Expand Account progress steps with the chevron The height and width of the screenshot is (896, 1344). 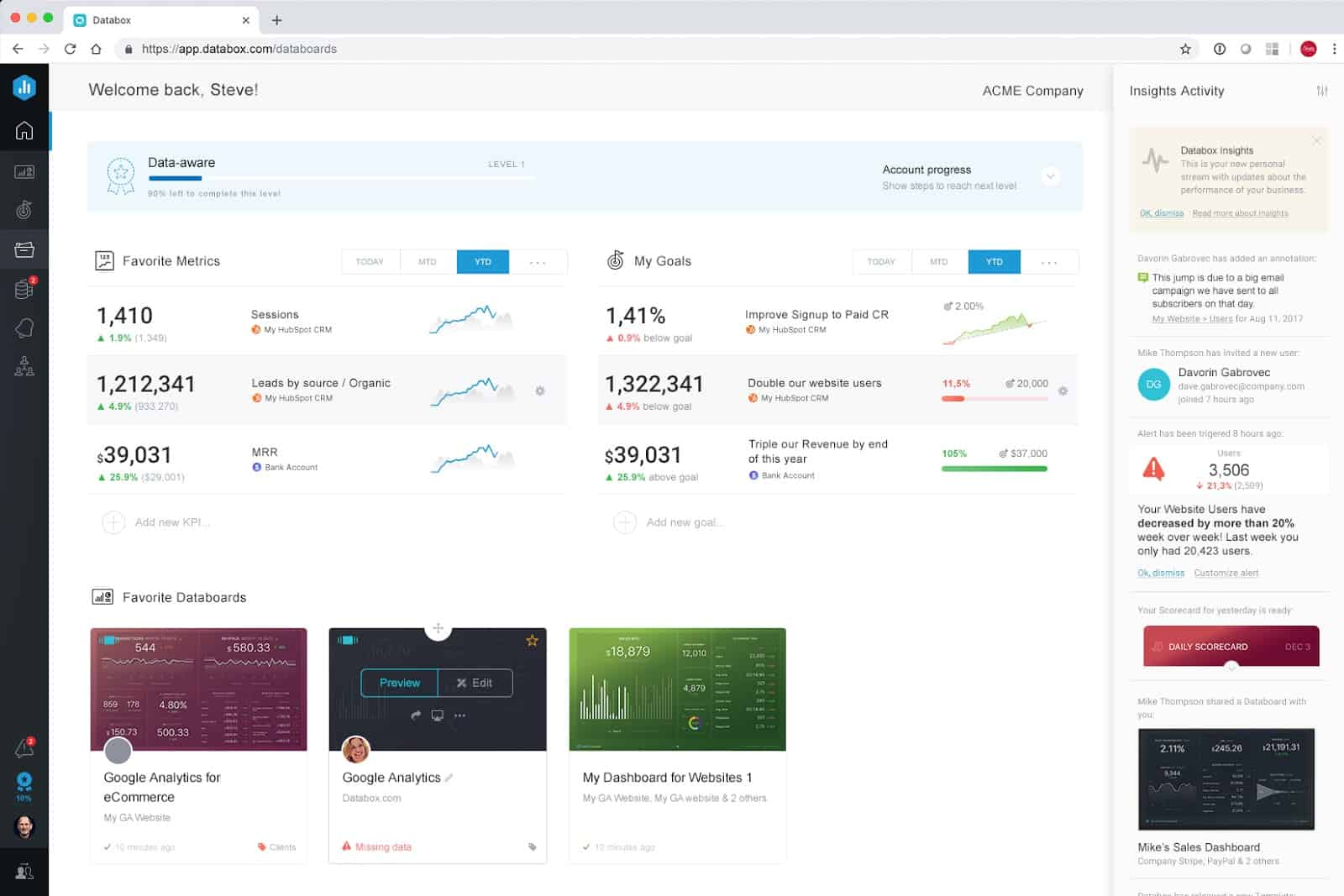point(1050,176)
